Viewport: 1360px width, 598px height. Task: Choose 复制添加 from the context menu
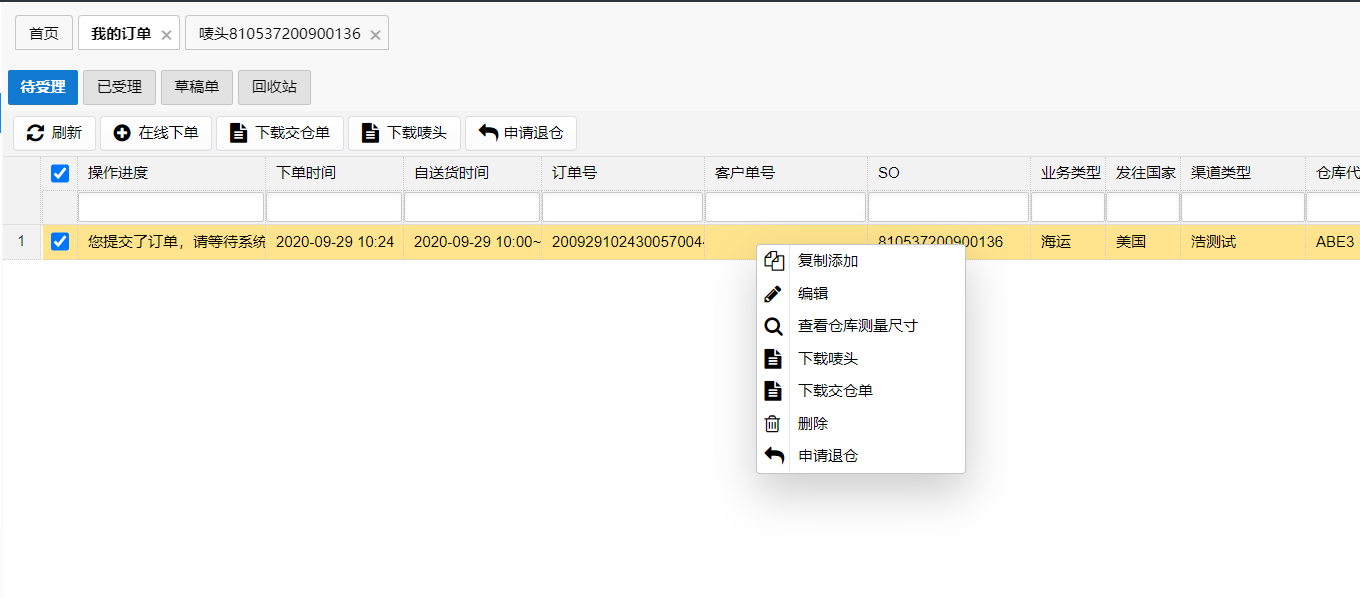coord(861,261)
